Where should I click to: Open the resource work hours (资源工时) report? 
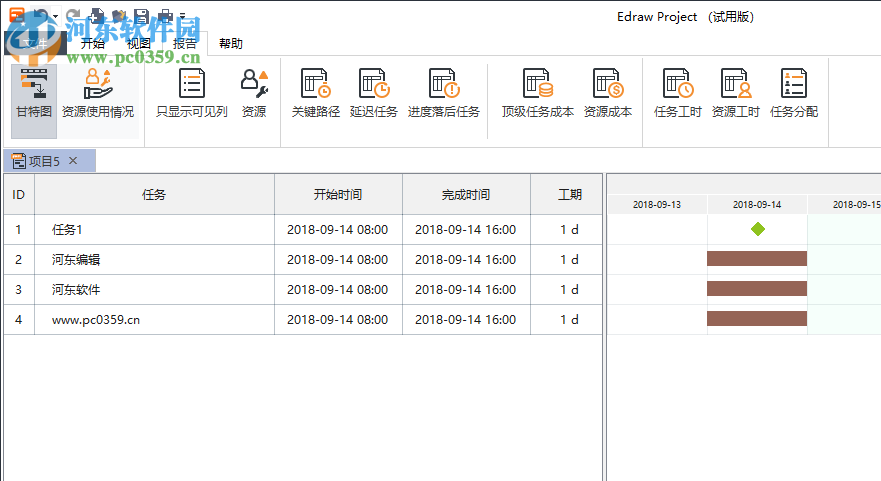coord(735,94)
